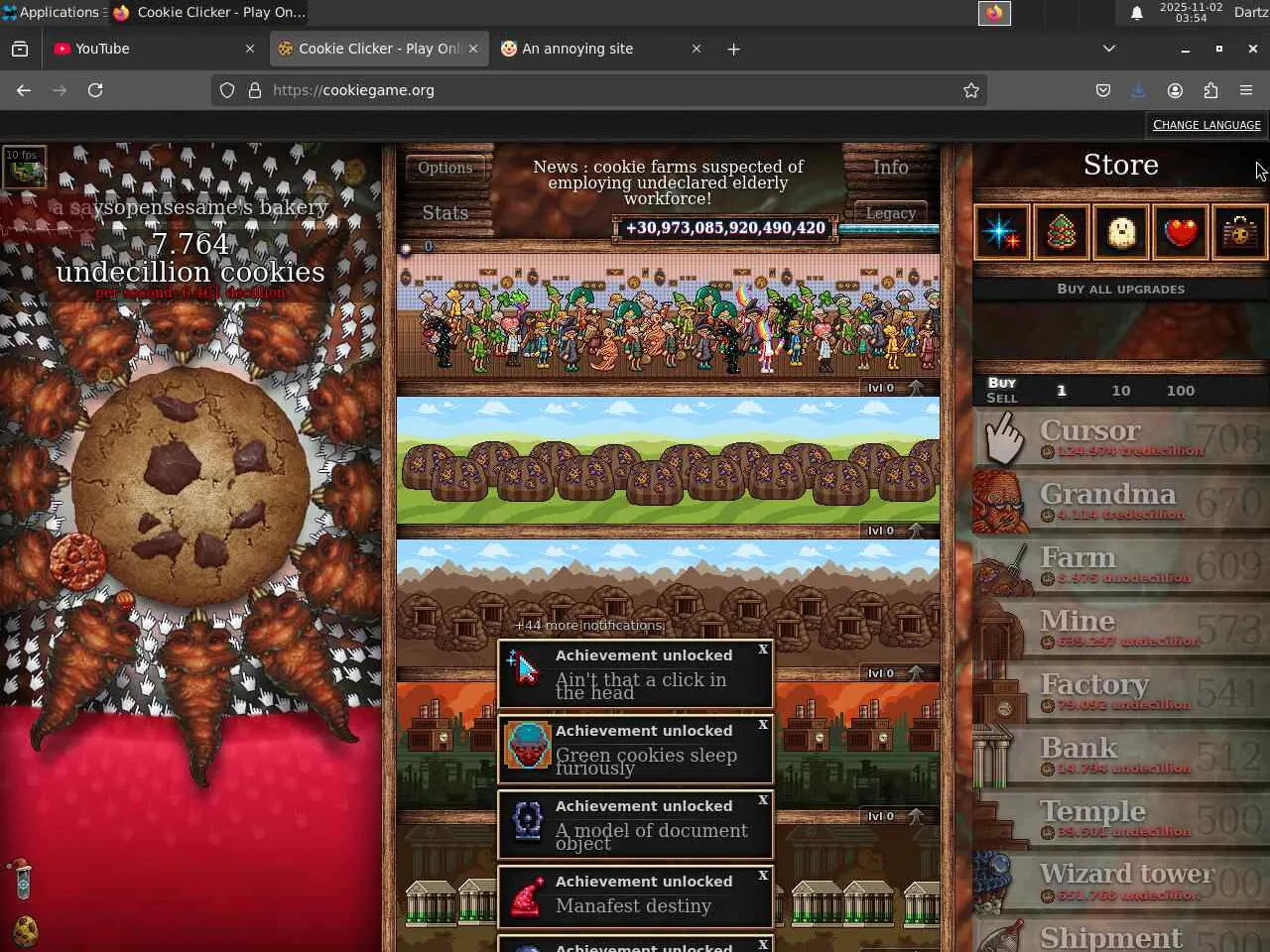Dismiss 'Manafest destiny' notification
Viewport: 1270px width, 952px height.
pyautogui.click(x=763, y=876)
